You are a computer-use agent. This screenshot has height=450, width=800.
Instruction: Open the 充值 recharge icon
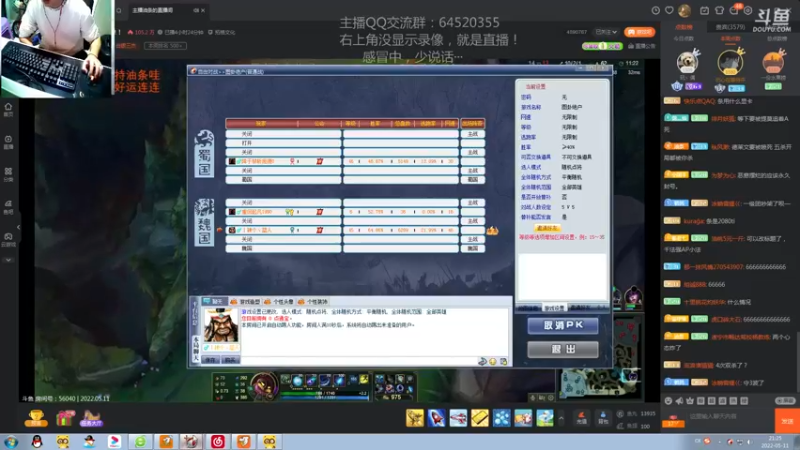point(581,418)
